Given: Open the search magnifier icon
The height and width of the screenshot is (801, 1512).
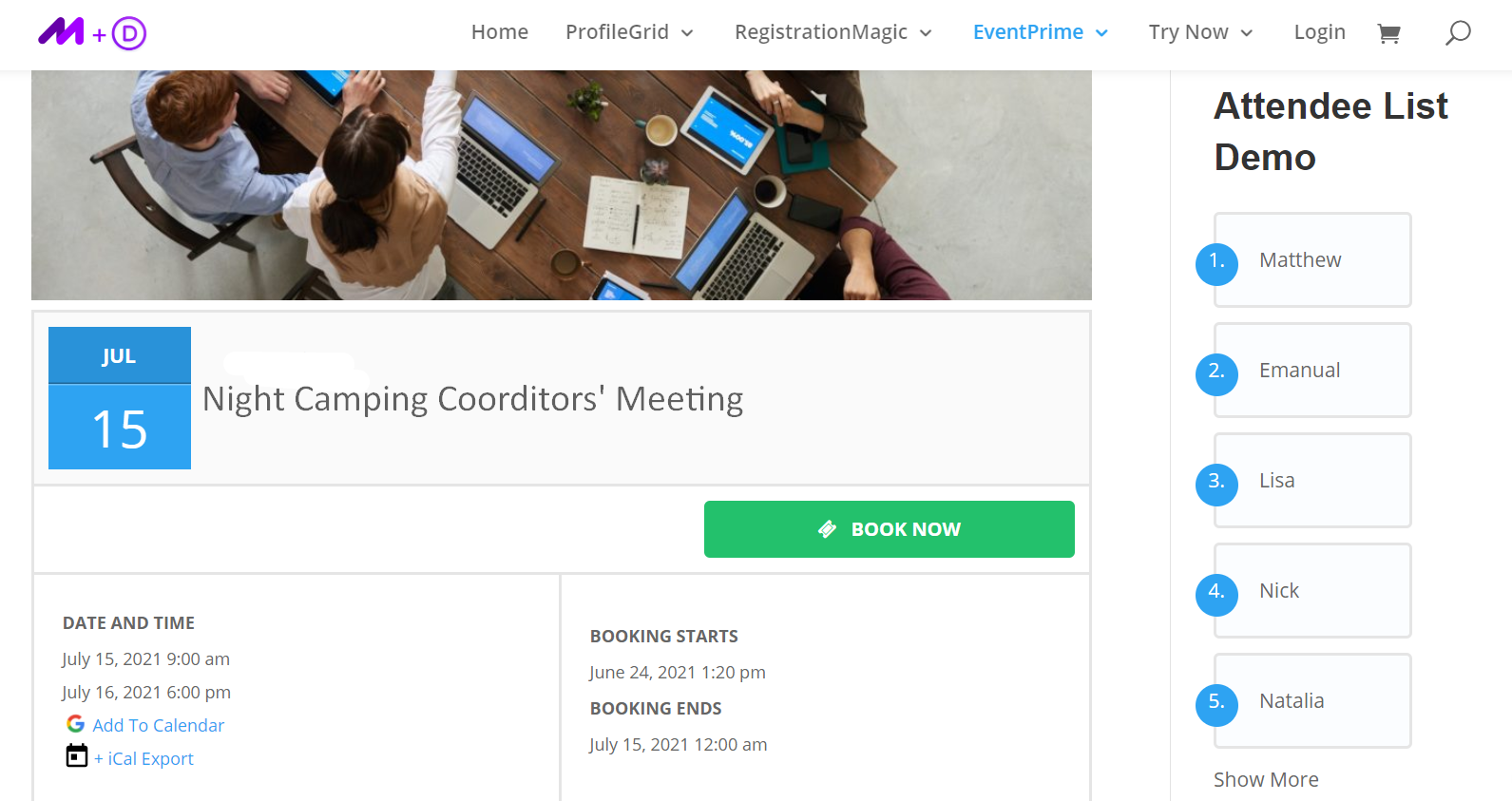Looking at the screenshot, I should click(1458, 33).
